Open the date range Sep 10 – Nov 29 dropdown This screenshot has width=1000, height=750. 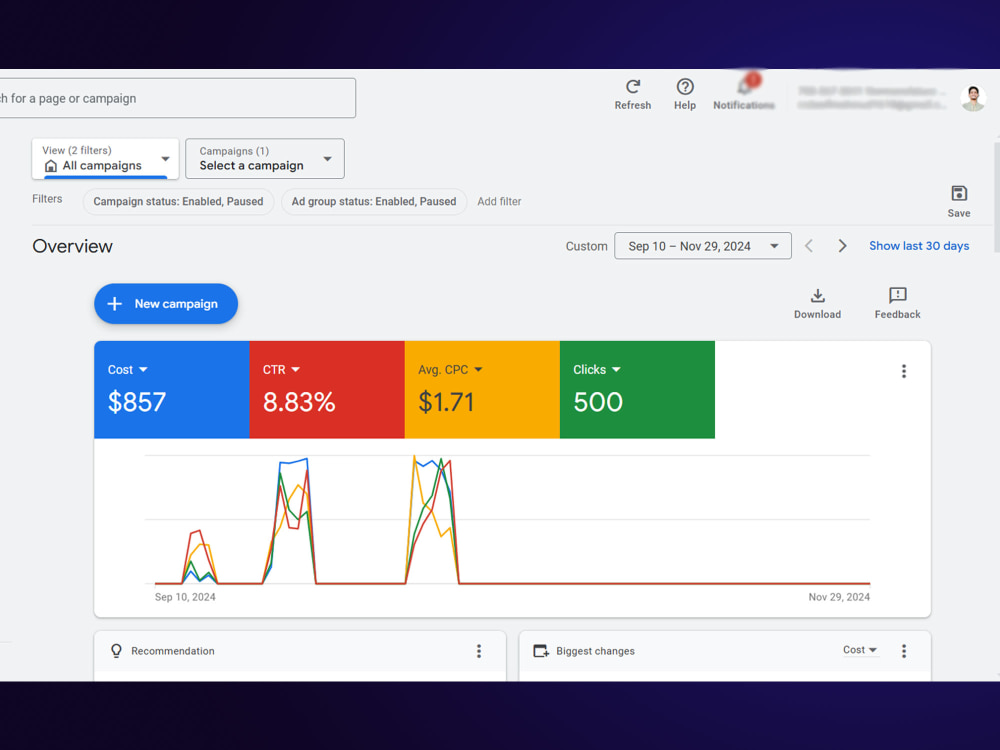pyautogui.click(x=703, y=246)
